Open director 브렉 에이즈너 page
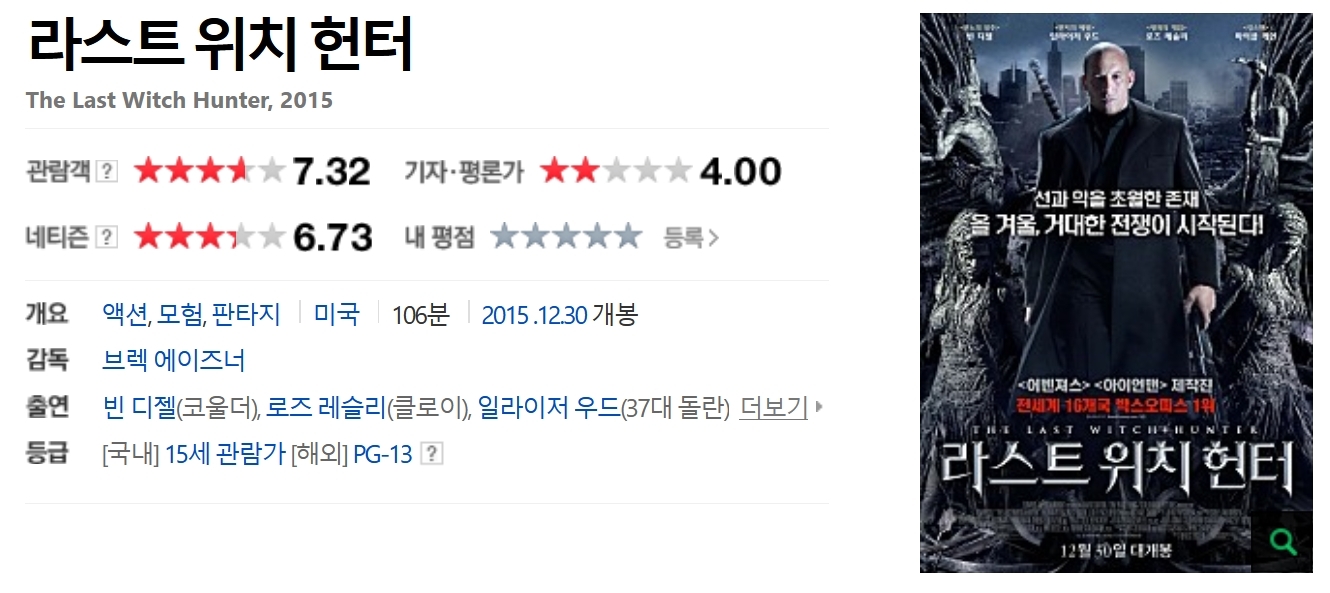This screenshot has width=1330, height=593. [x=173, y=360]
